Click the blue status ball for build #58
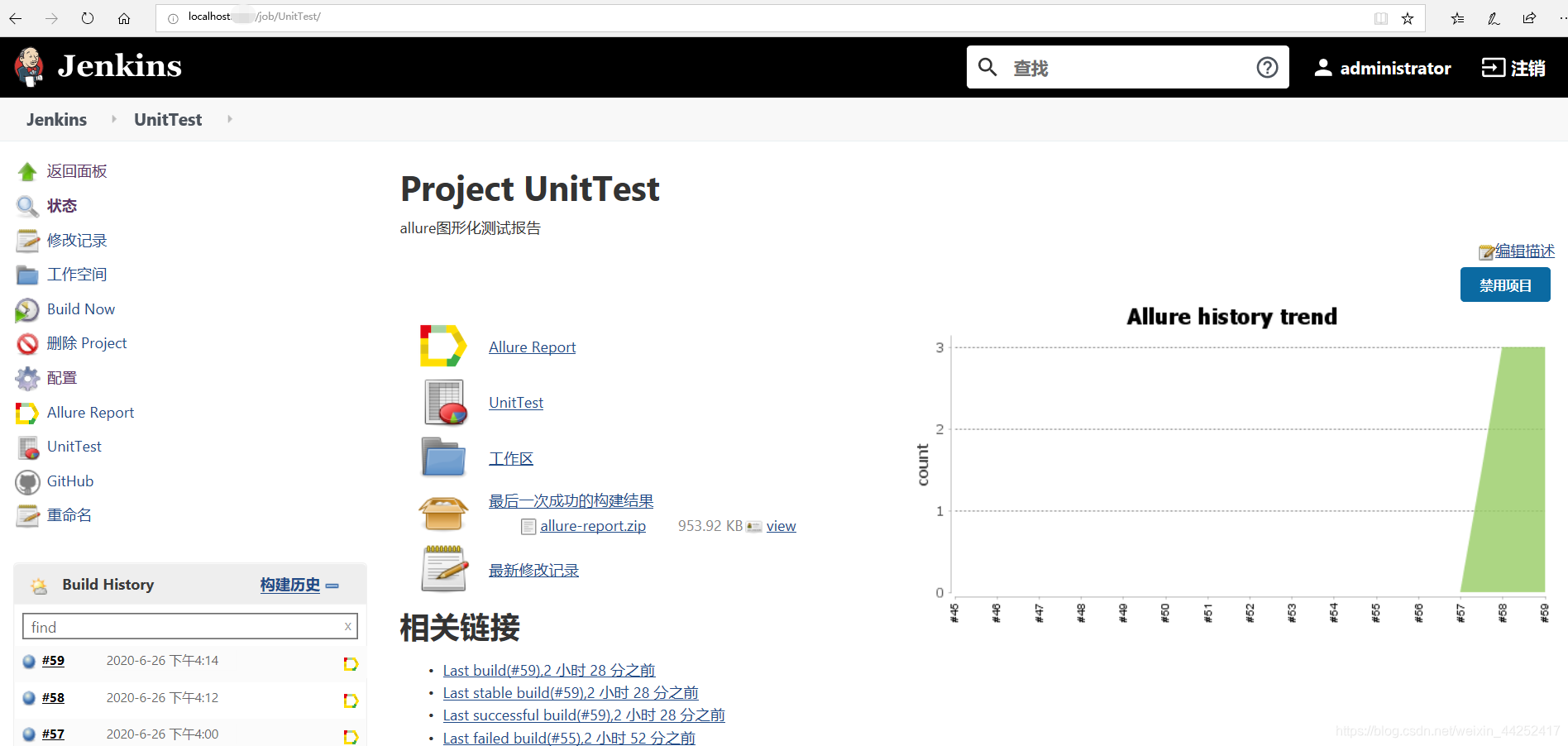 29,698
